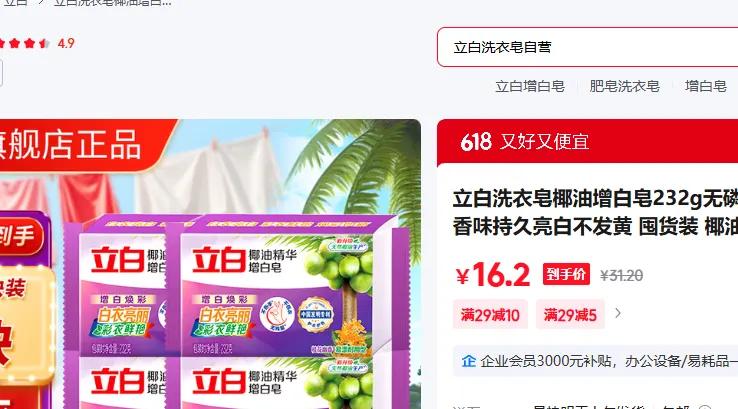Click the 618 logo in red banner
The image size is (738, 409).
click(x=476, y=142)
